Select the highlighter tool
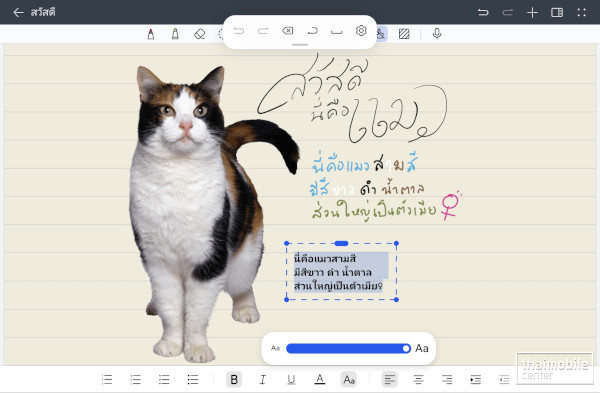 (x=175, y=34)
